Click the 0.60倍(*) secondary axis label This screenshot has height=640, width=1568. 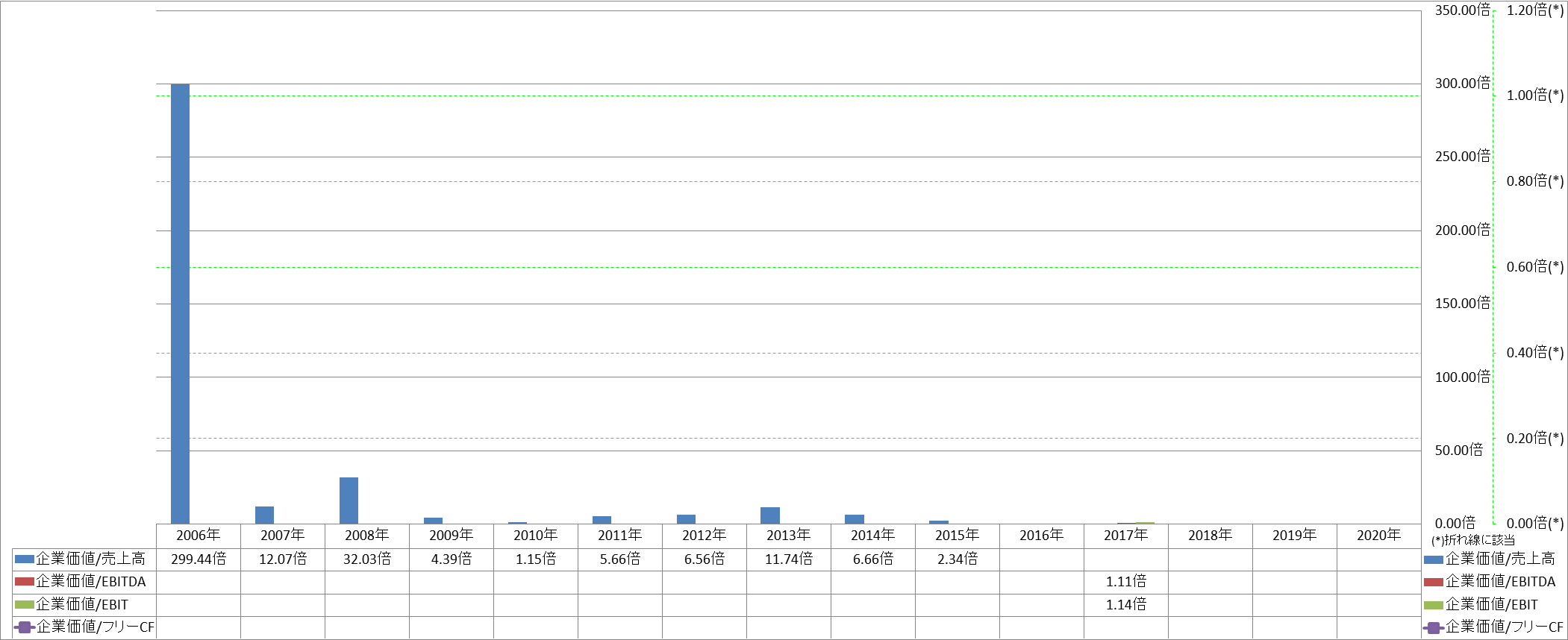[x=1535, y=267]
